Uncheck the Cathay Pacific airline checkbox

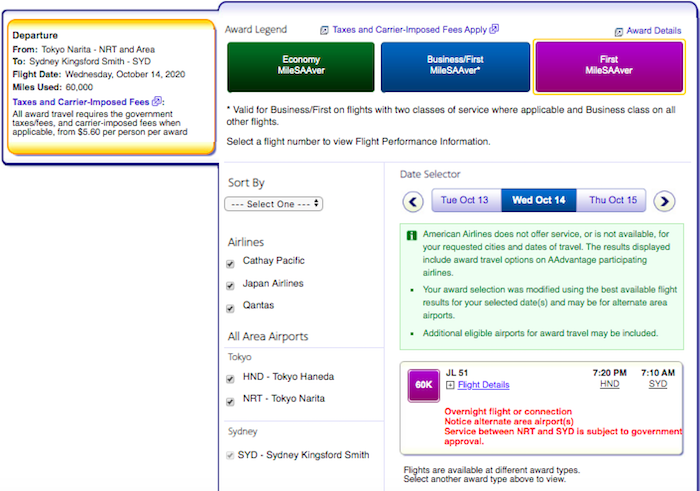point(231,262)
